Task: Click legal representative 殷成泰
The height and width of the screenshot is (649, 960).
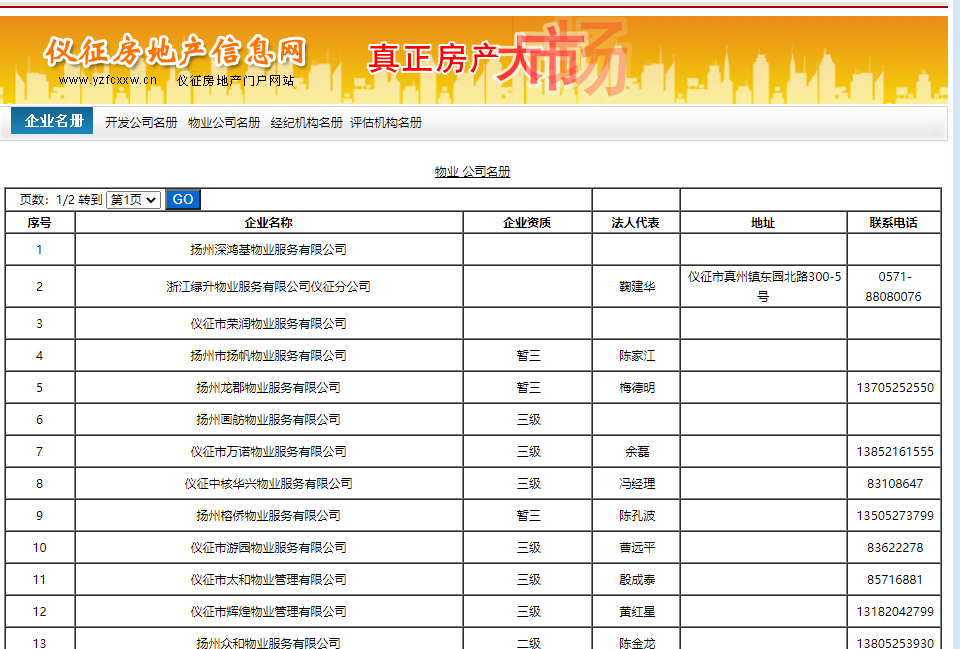Action: point(637,579)
